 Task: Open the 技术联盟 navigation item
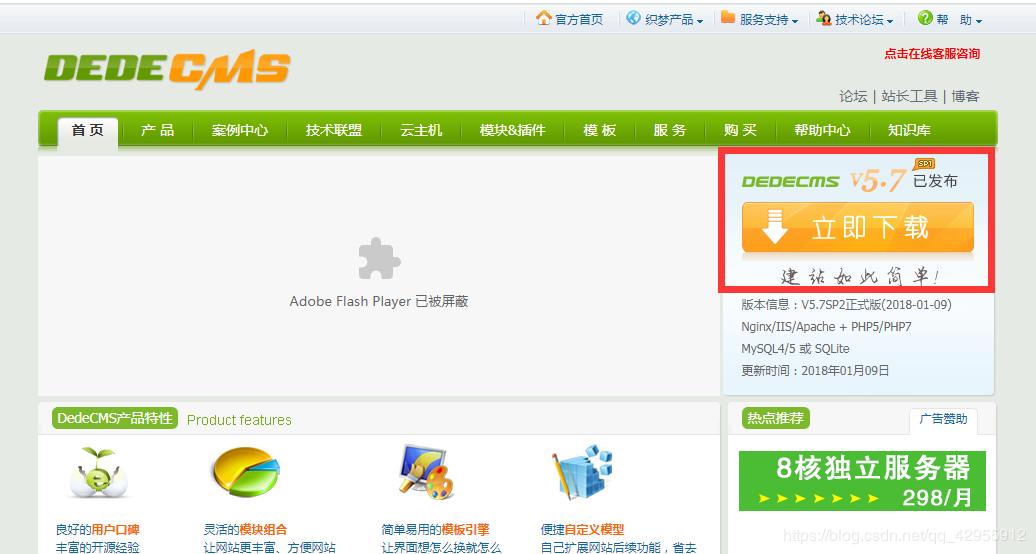pos(334,130)
